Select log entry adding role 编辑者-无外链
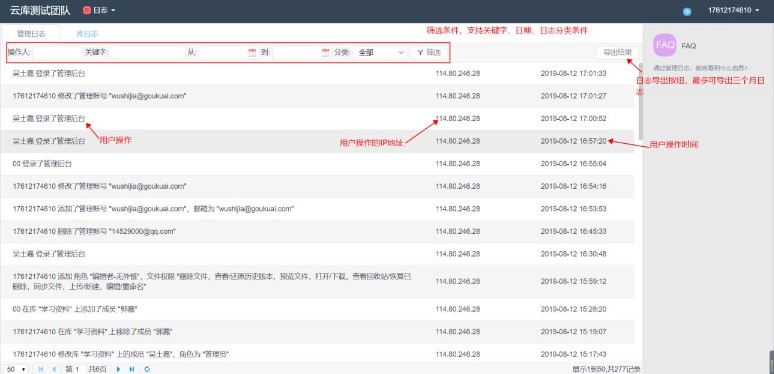774x374 pixels. (317, 281)
